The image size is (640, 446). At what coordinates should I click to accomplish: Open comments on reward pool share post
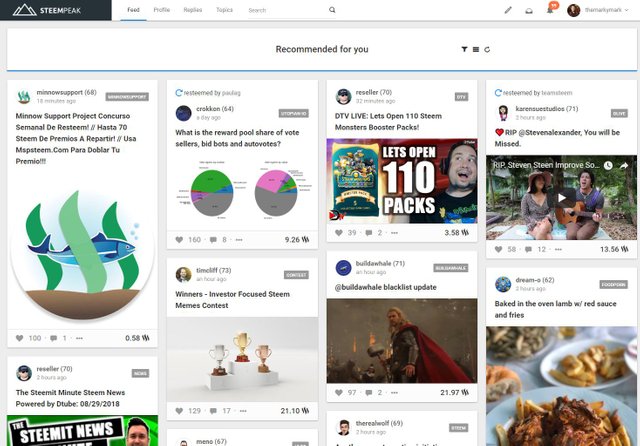pos(213,240)
